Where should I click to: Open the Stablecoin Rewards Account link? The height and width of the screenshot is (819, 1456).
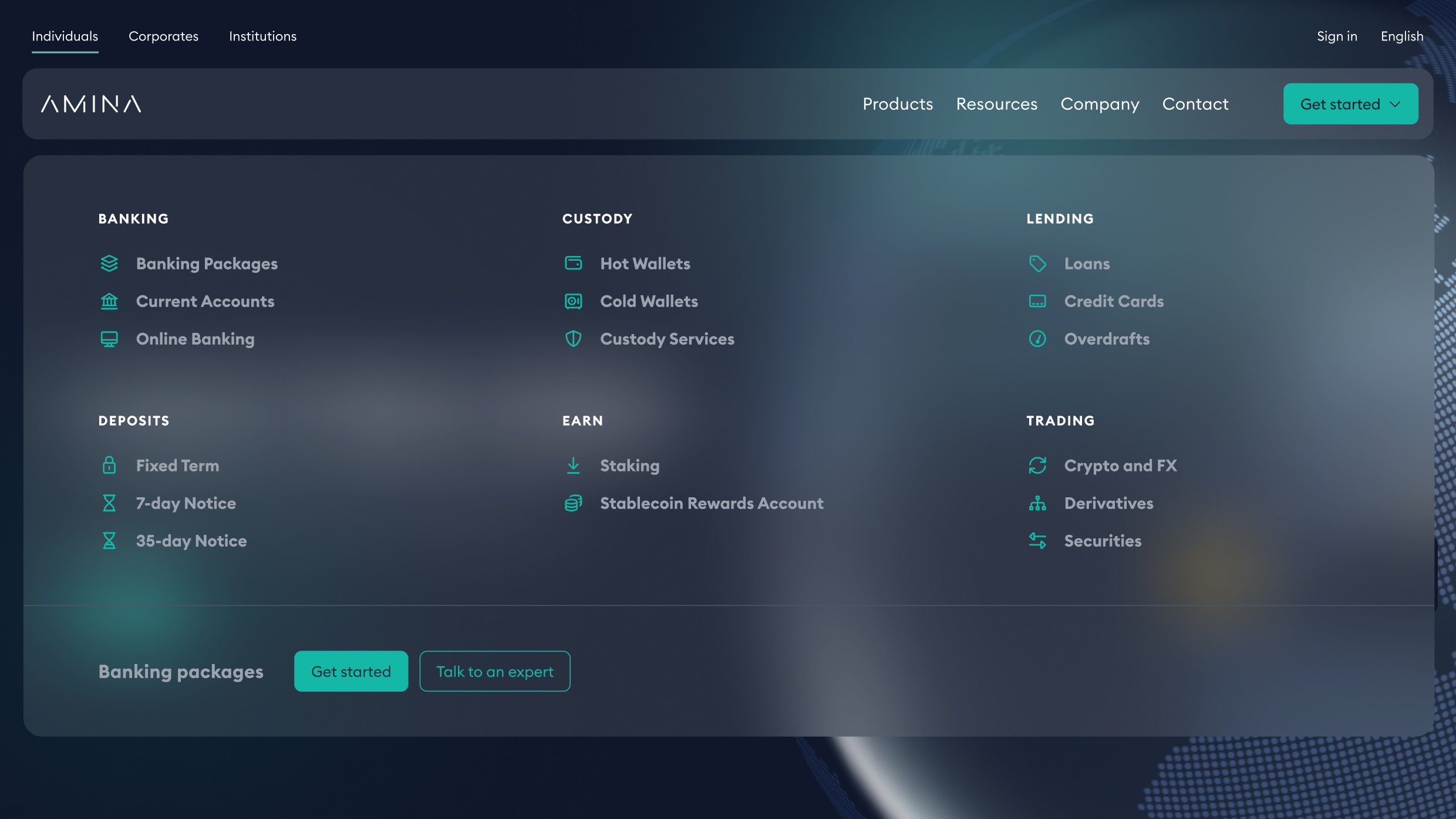tap(712, 503)
